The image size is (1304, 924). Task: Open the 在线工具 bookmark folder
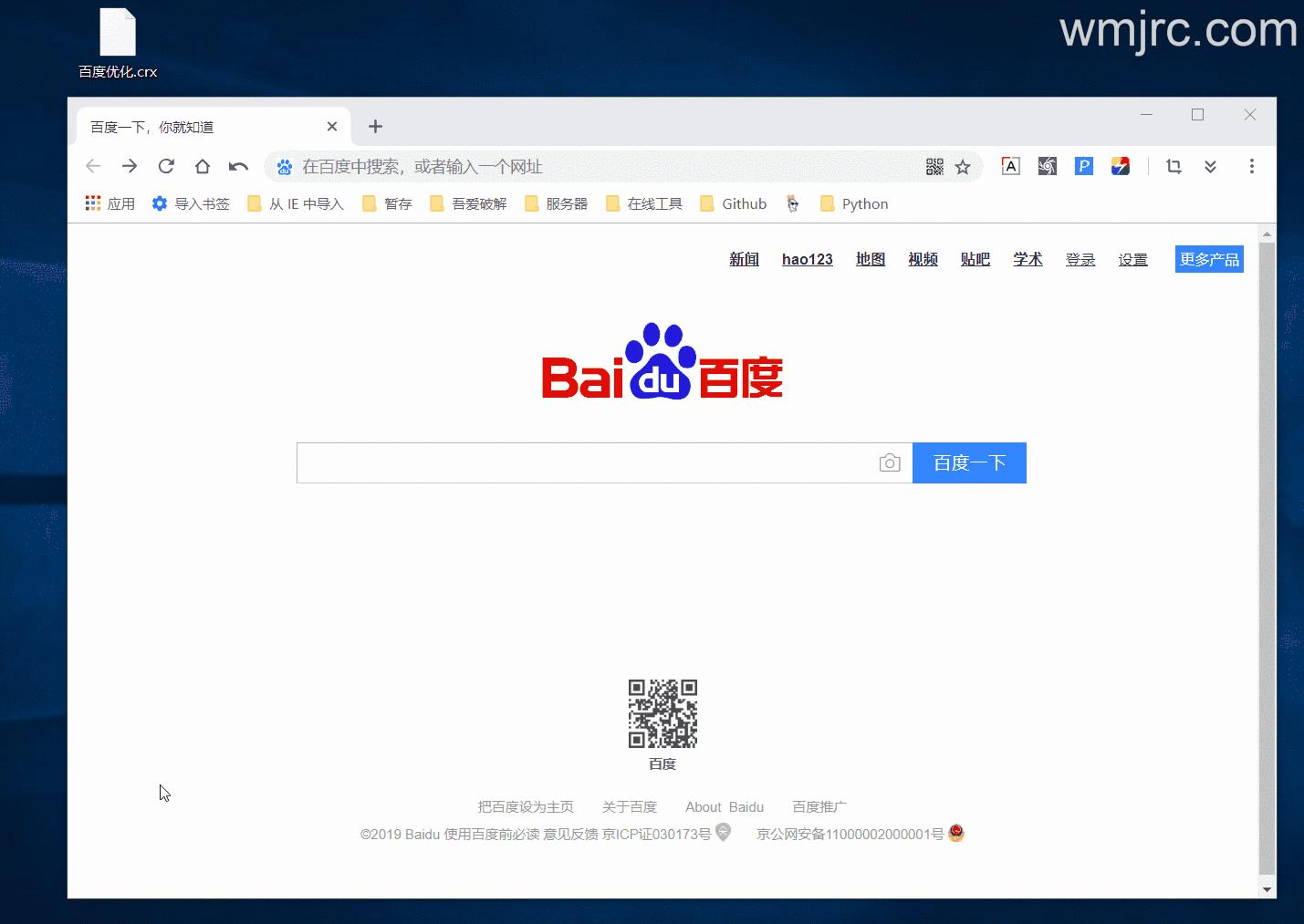[x=644, y=203]
